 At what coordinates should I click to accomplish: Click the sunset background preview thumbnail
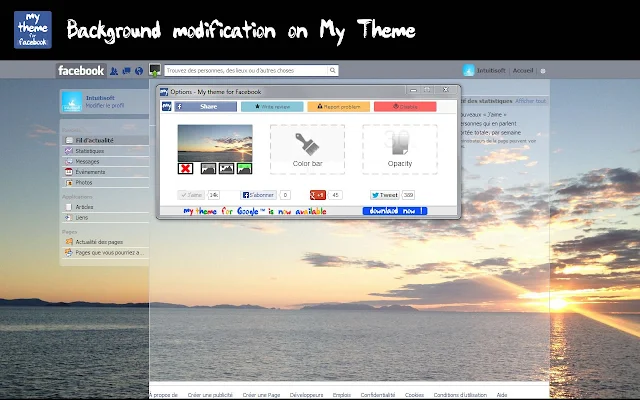click(215, 143)
